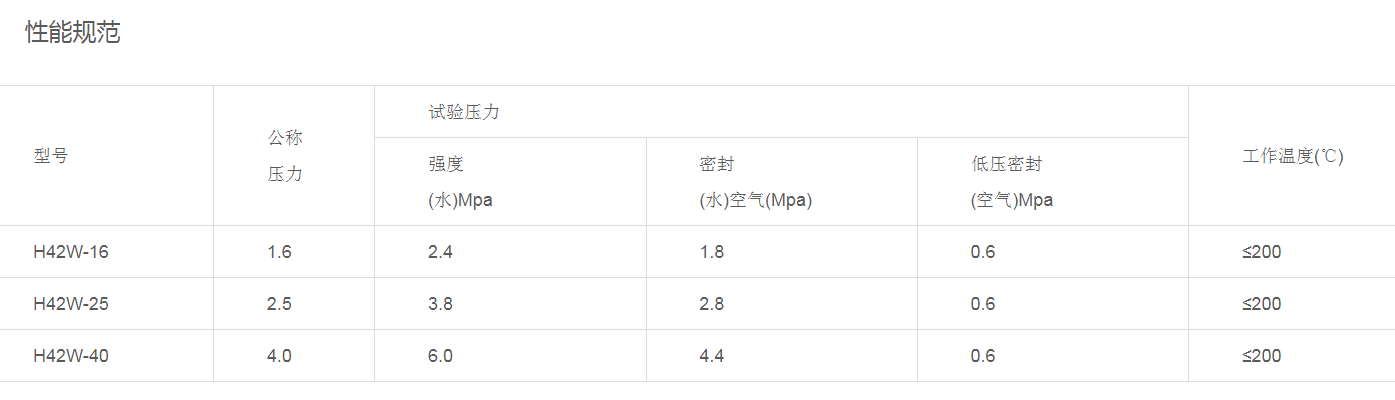This screenshot has width=1395, height=400.
Task: Click nominal pressure value 2.5
Action: click(x=279, y=304)
